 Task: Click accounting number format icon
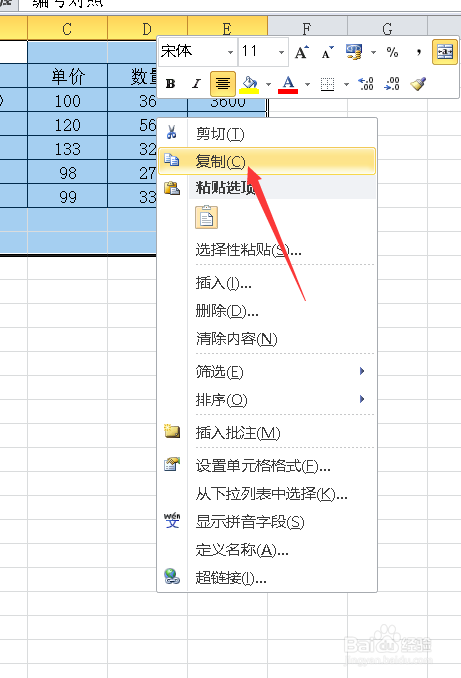(354, 52)
